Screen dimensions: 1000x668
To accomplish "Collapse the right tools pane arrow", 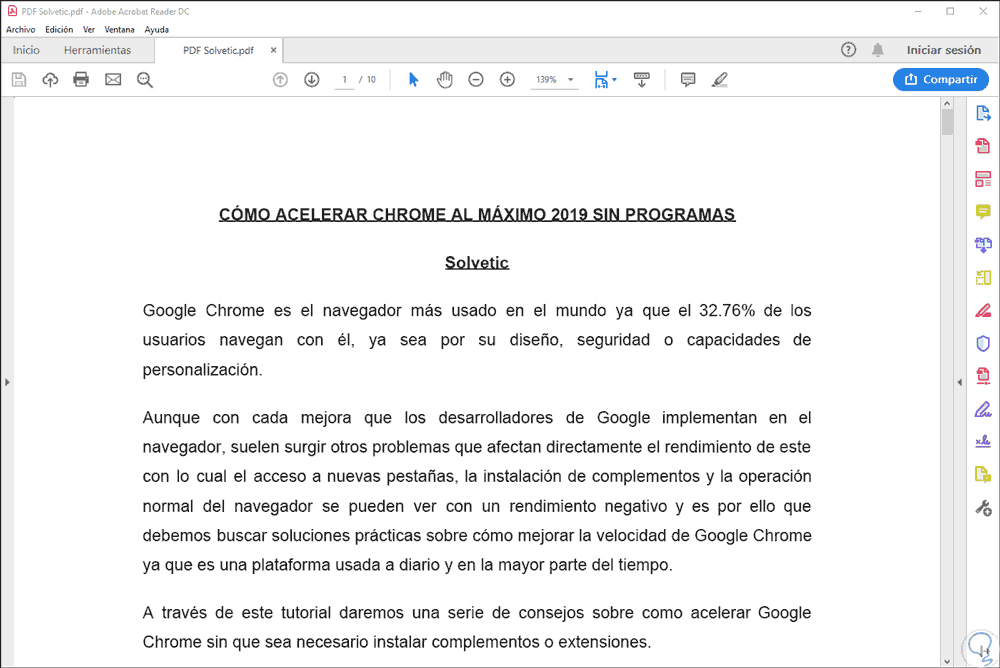I will (x=960, y=382).
